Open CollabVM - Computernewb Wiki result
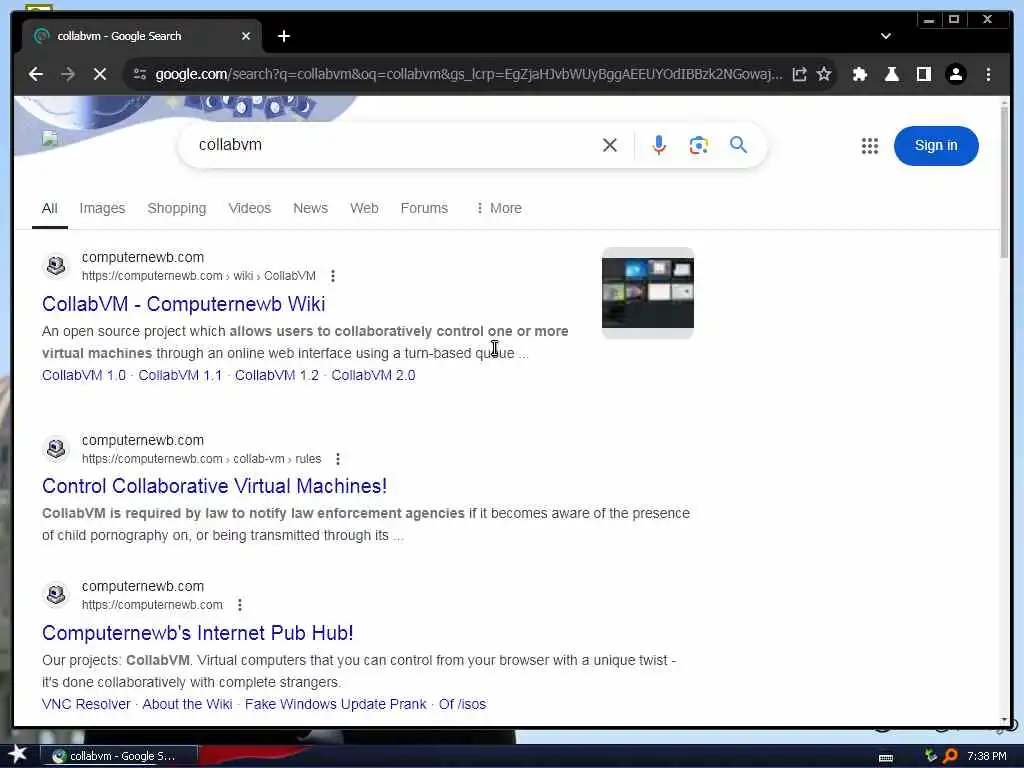This screenshot has height=768, width=1024. coord(183,304)
